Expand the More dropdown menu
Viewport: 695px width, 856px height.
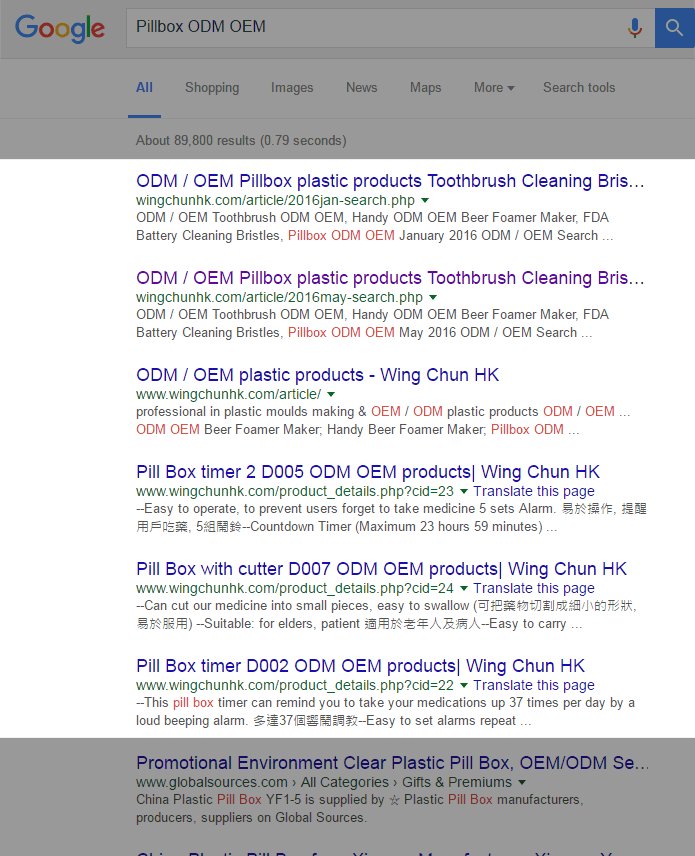[x=494, y=87]
